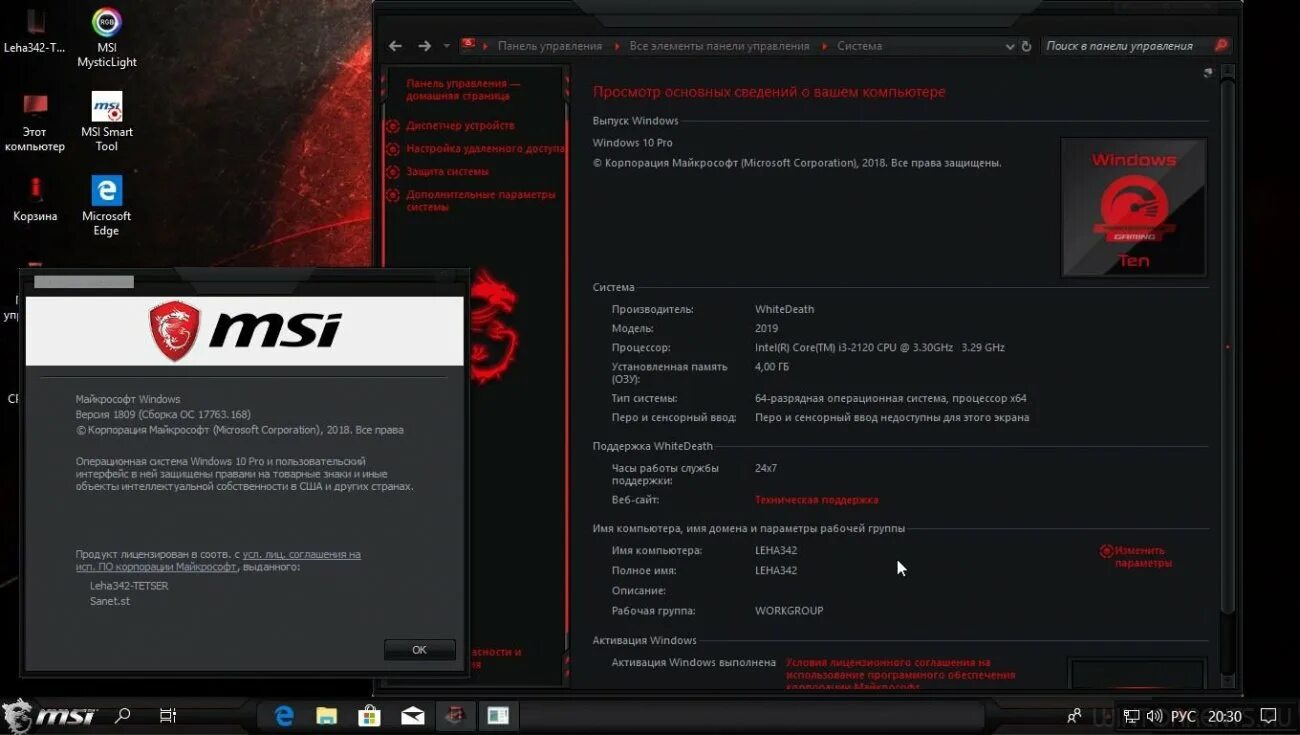Select the Система breadcrumb
1300x735 pixels.
pos(859,46)
